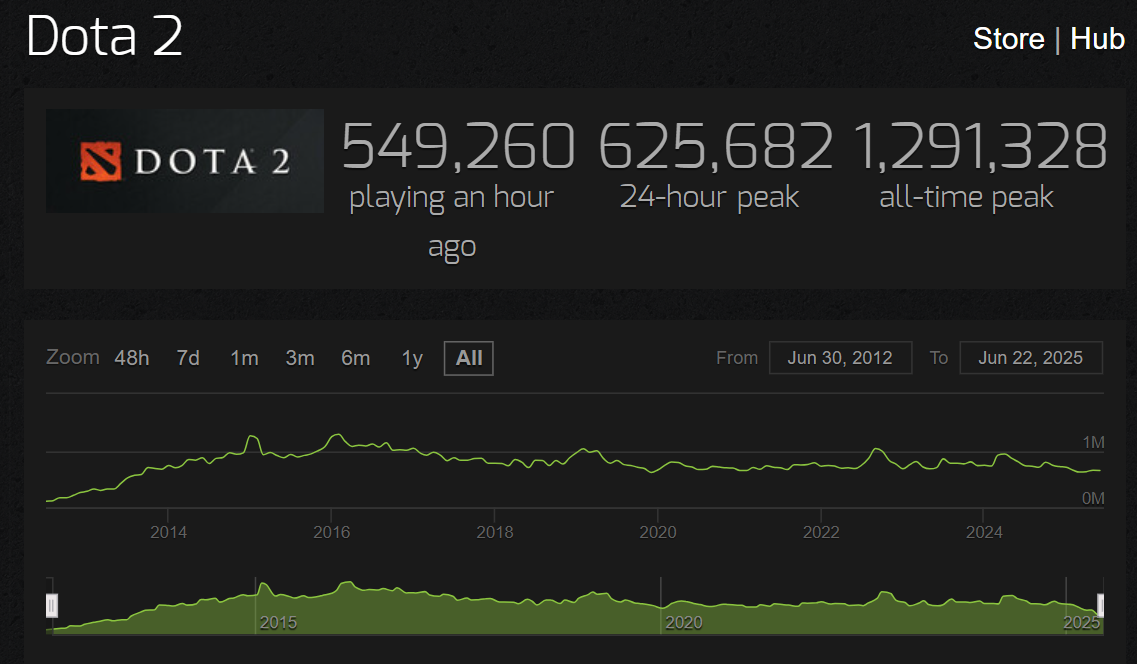Click the 625,682 24-hour peak value
1137x664 pixels.
(716, 146)
